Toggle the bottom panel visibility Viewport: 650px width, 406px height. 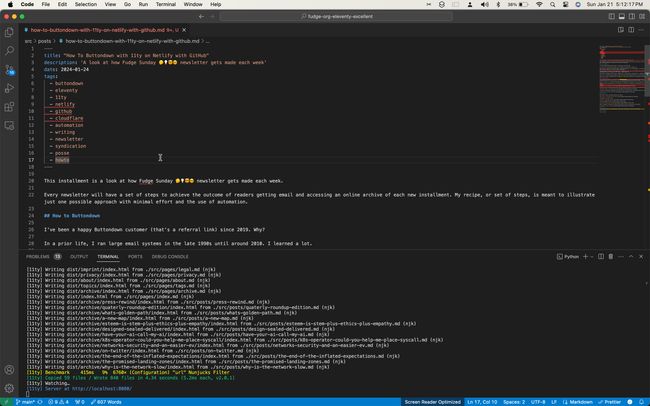coord(622,17)
